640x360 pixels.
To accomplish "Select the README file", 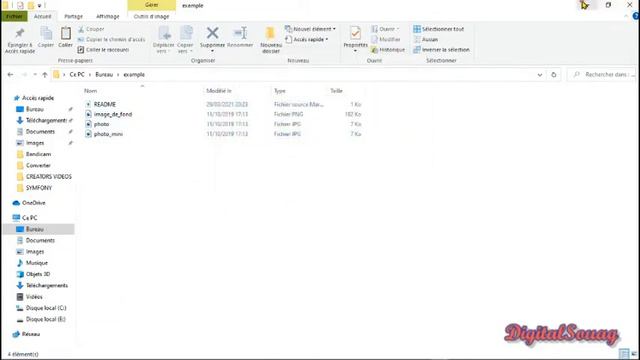I will (104, 104).
